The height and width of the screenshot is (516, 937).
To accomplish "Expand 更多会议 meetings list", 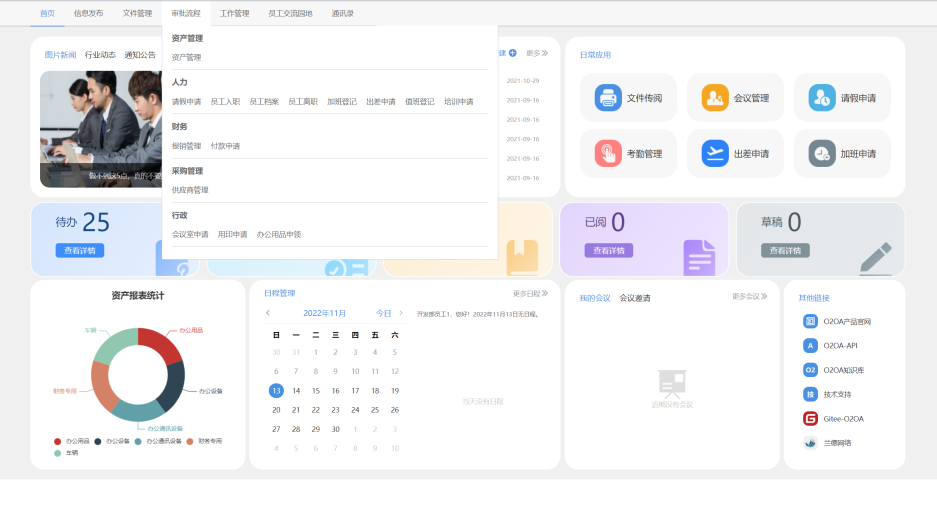I will (751, 297).
